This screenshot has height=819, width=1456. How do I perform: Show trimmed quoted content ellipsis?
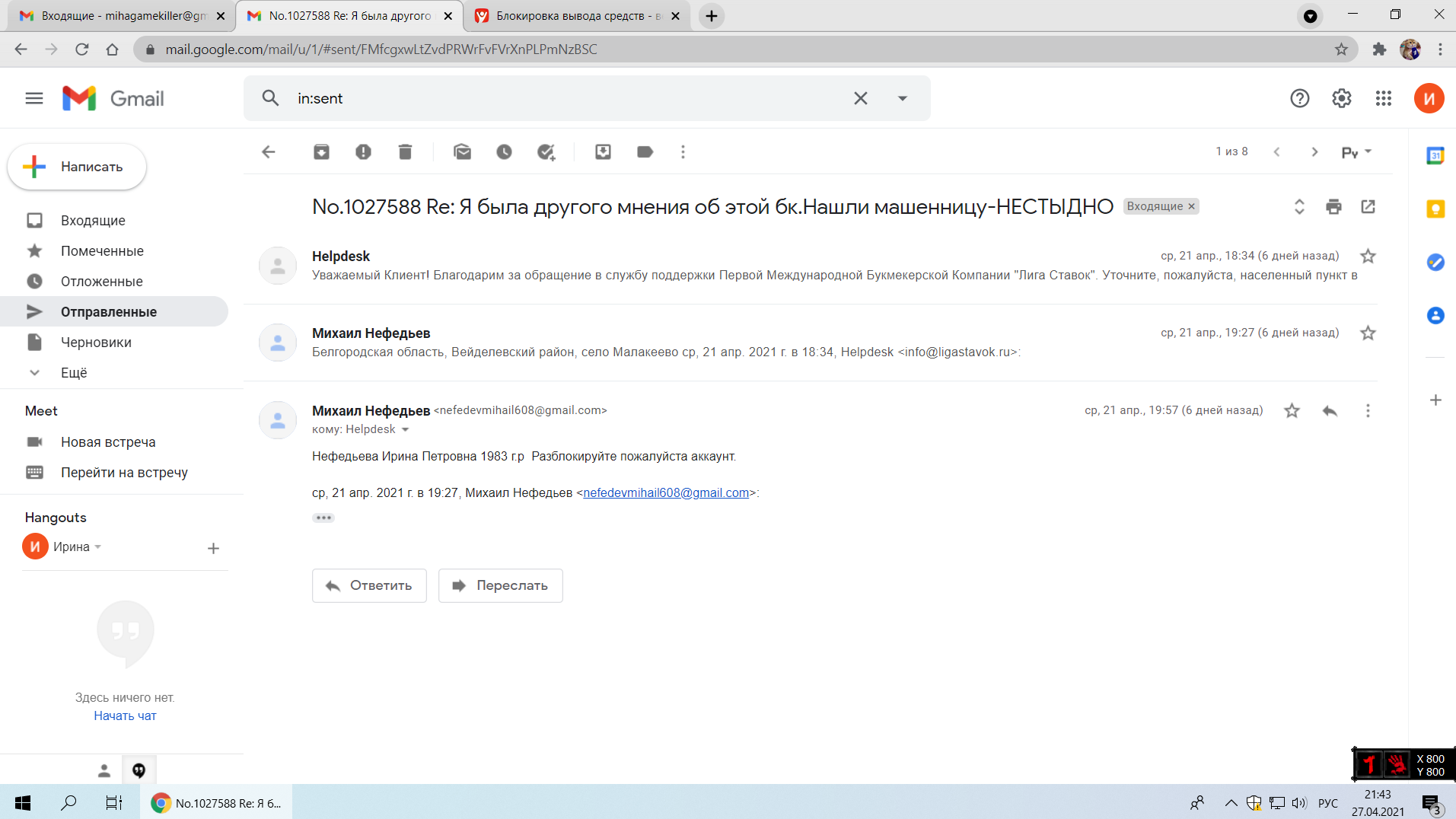coord(323,518)
